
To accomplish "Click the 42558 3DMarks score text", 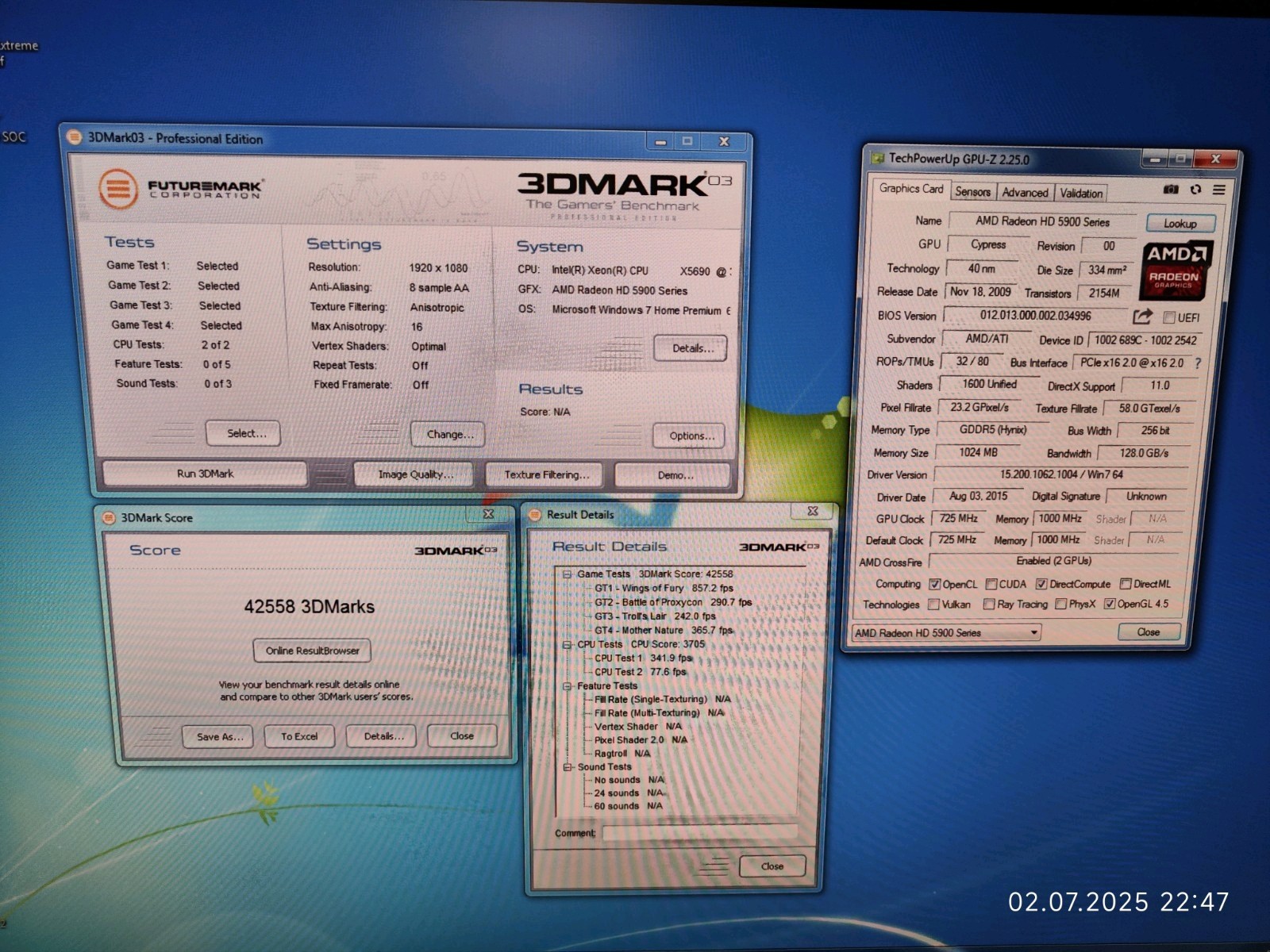I will click(x=309, y=607).
